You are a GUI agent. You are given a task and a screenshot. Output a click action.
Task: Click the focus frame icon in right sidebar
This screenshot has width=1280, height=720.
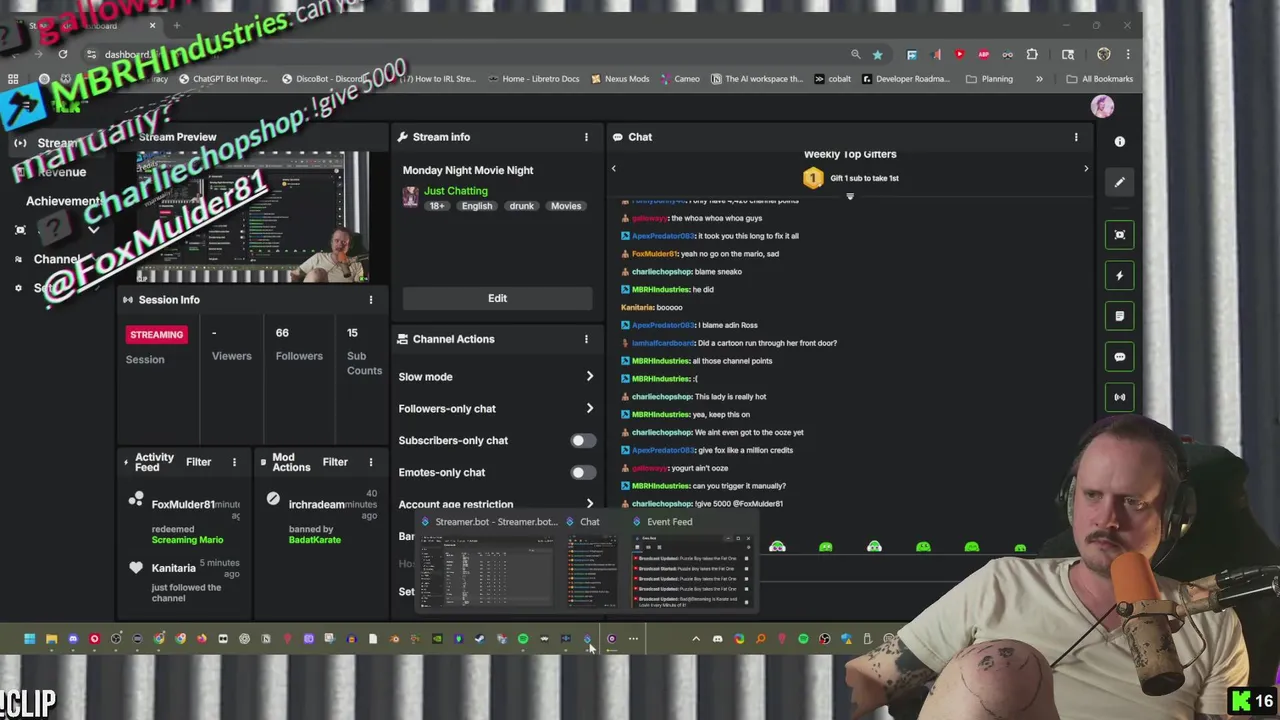coord(1120,235)
